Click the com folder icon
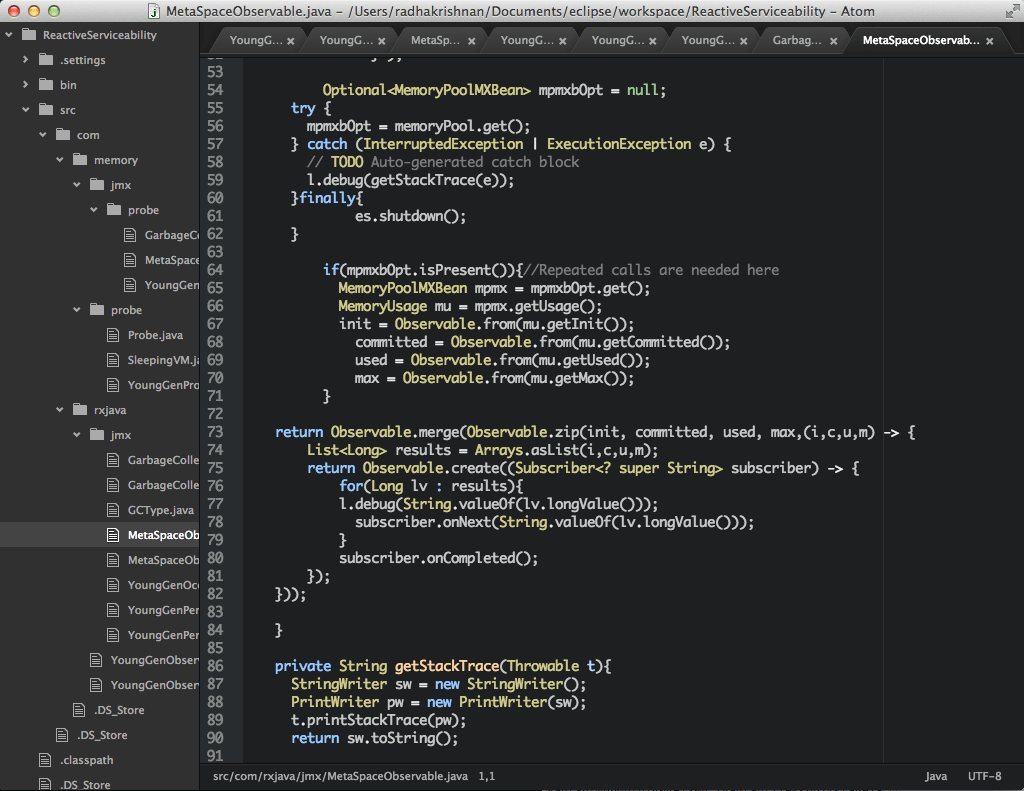The image size is (1024, 791). tap(62, 135)
